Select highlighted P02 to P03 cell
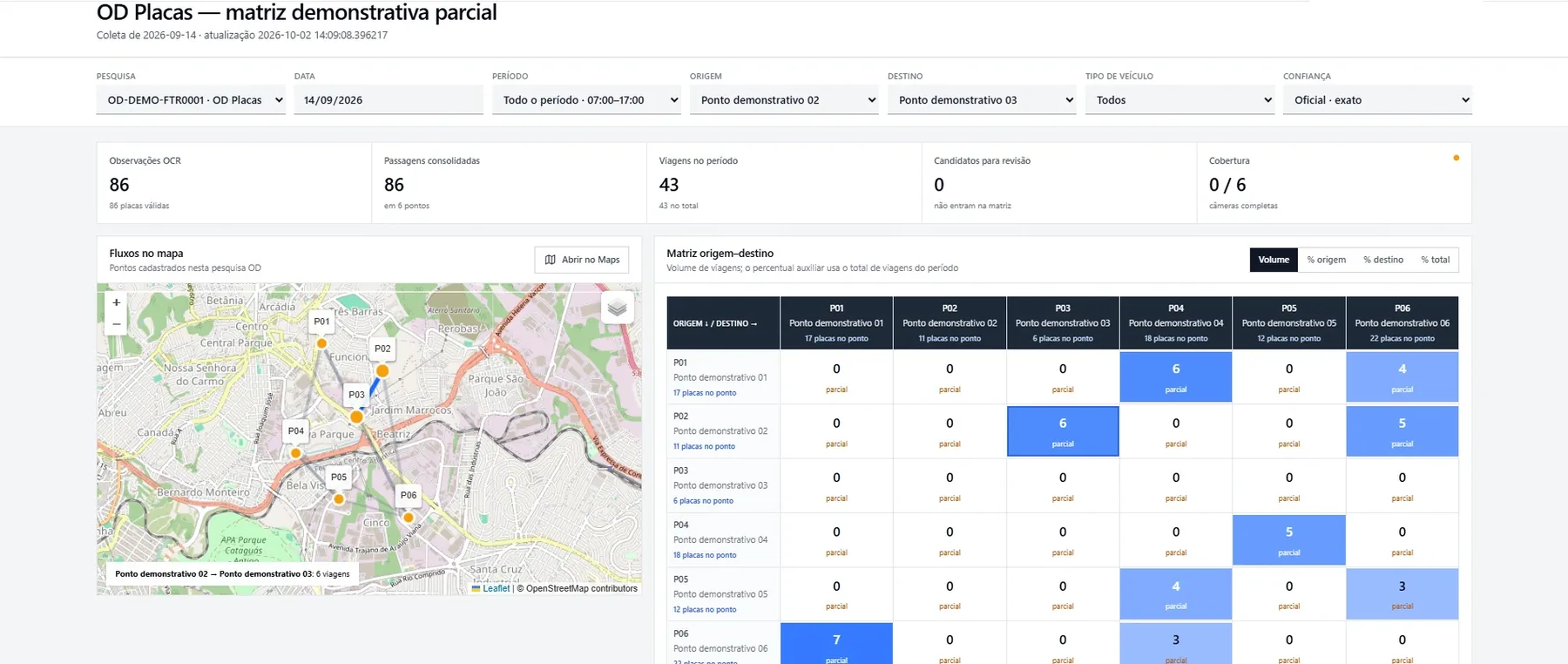Image resolution: width=1568 pixels, height=664 pixels. point(1063,431)
